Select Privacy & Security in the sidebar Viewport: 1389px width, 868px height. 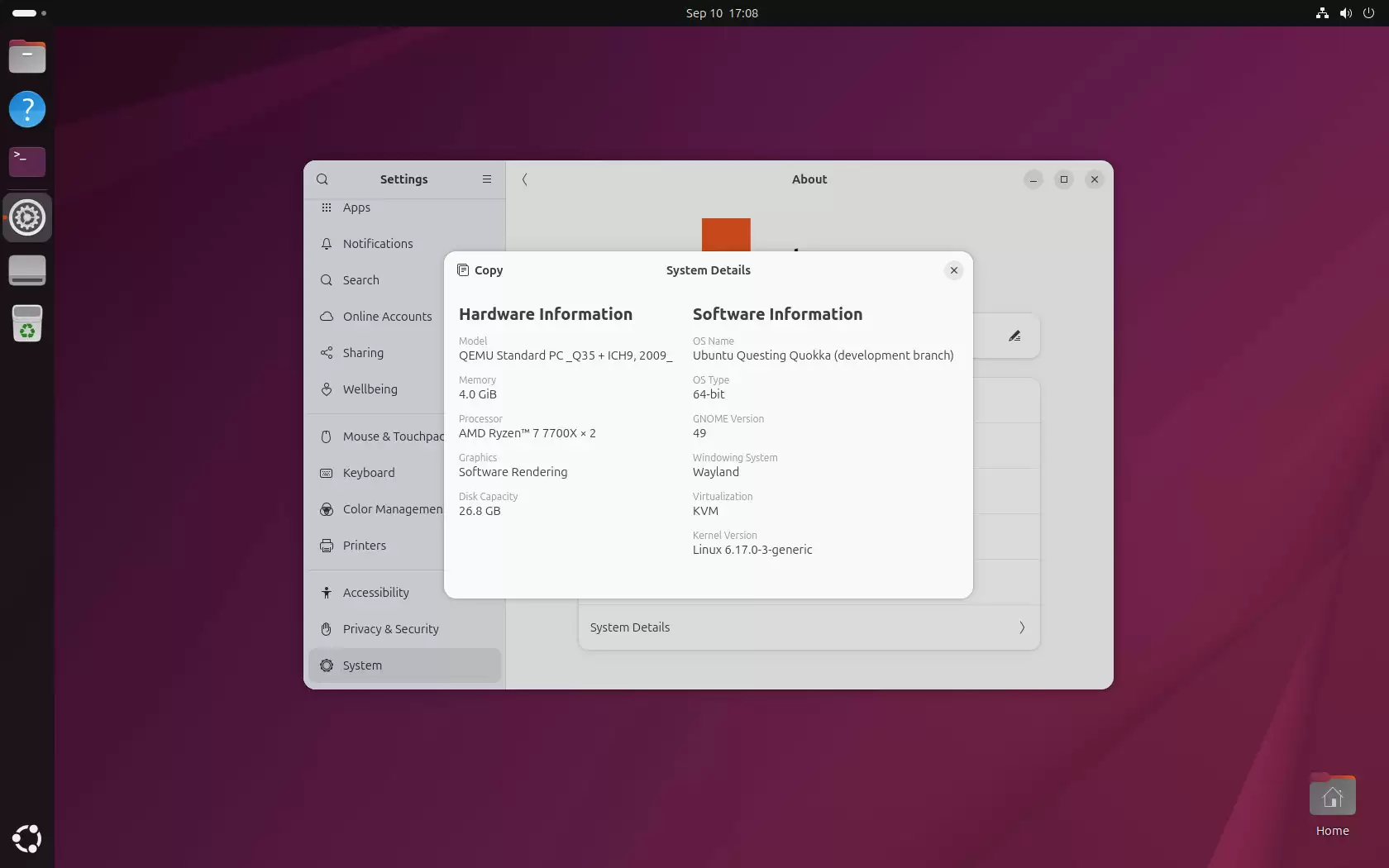coord(389,629)
